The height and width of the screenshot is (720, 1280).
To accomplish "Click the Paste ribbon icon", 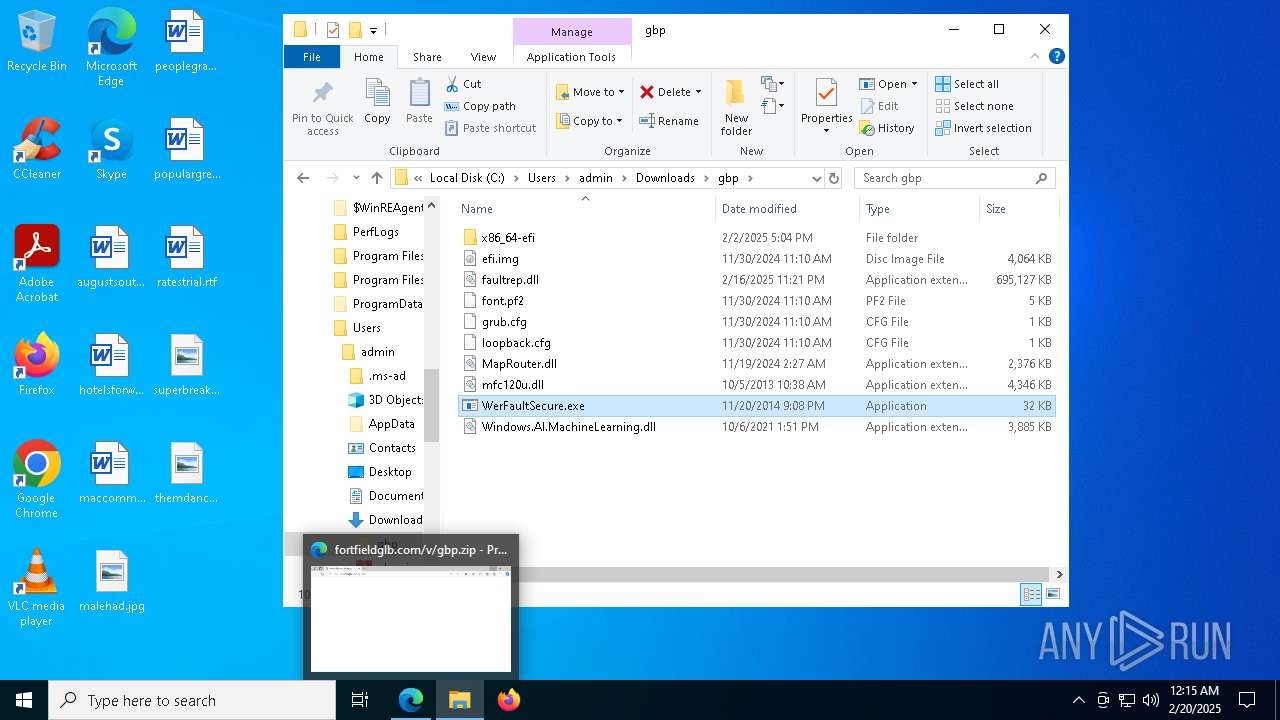I will (x=419, y=101).
